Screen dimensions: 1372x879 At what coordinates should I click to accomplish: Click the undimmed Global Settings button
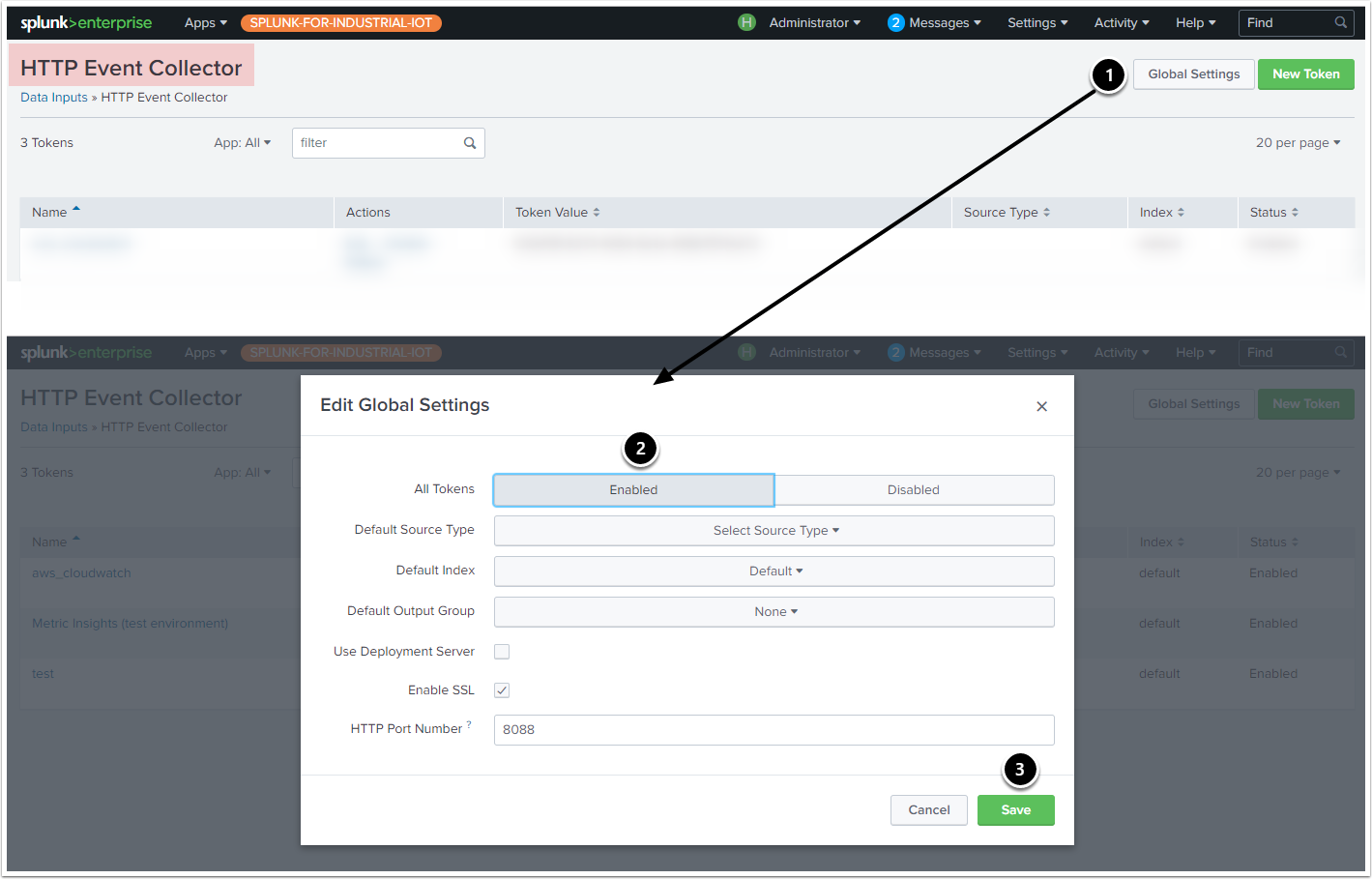click(x=1193, y=74)
